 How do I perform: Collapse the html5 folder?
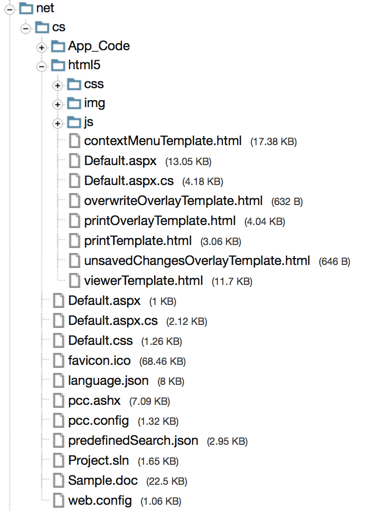41,66
